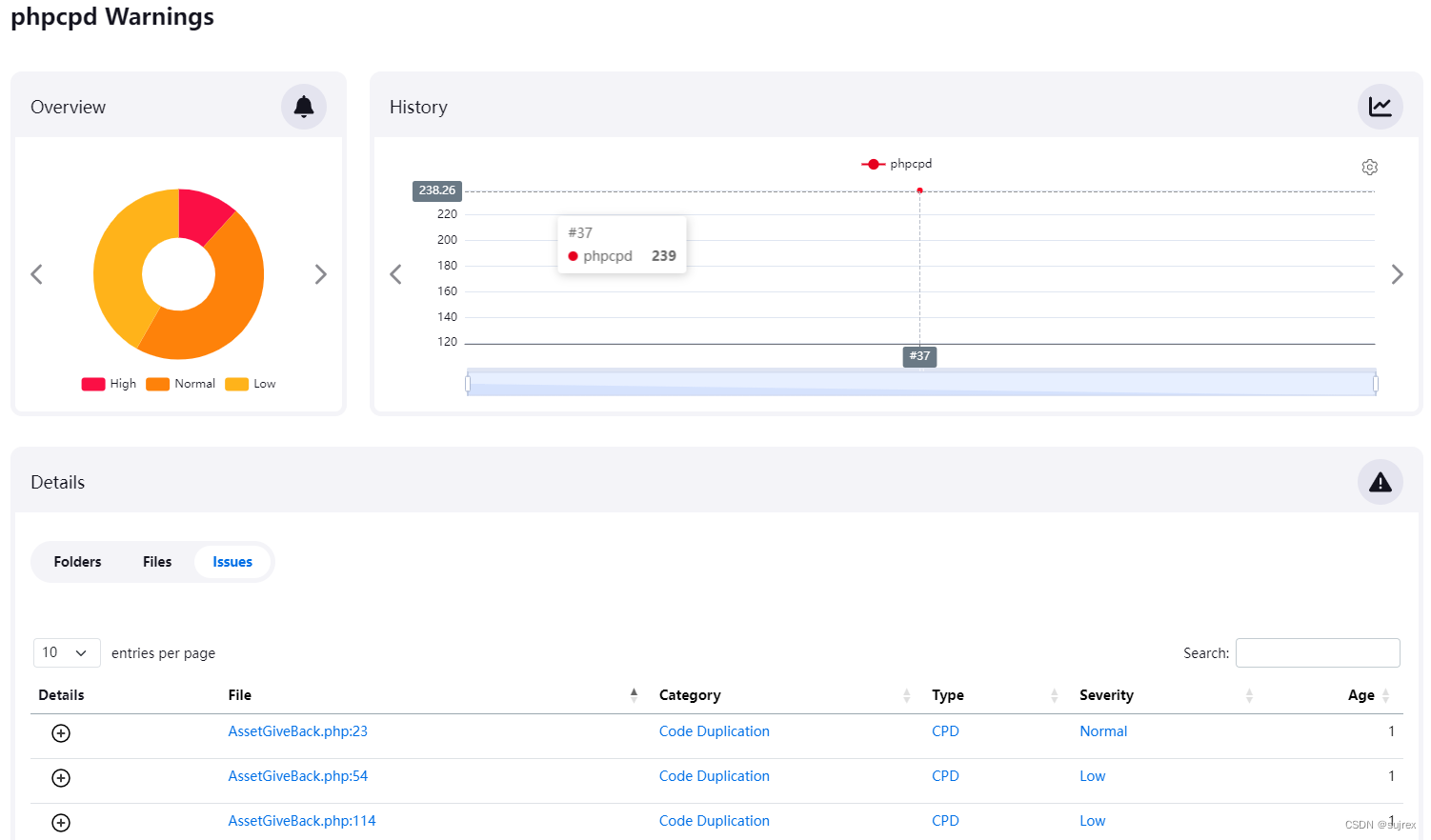Toggle High severity legend item
The height and width of the screenshot is (840, 1431).
click(109, 384)
